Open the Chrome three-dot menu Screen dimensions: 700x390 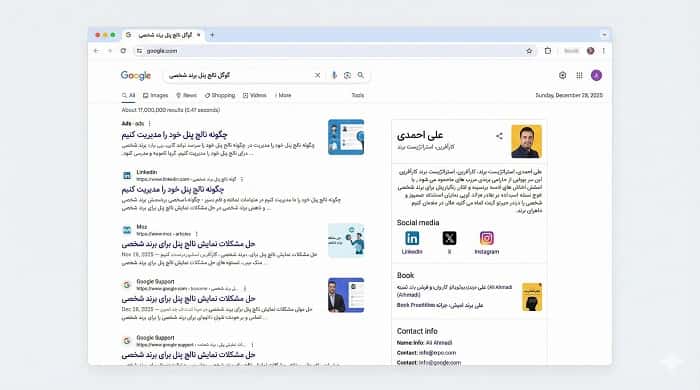[x=604, y=51]
